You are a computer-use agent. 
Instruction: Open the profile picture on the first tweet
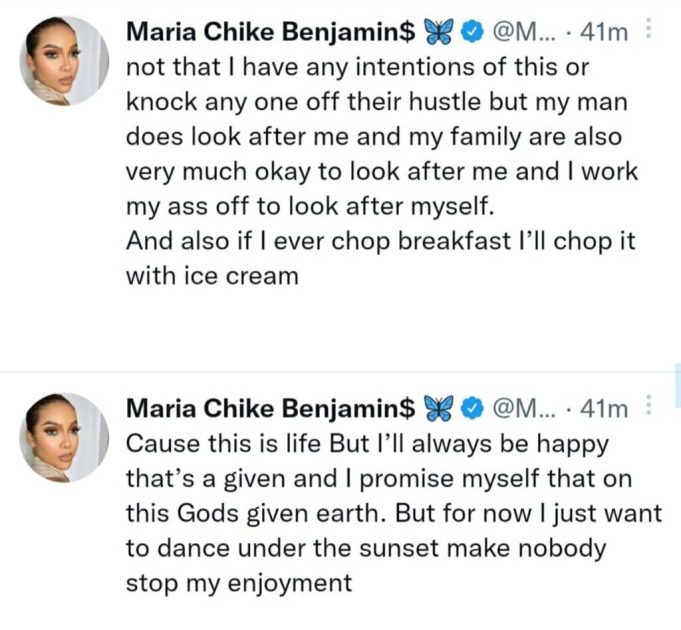point(65,60)
